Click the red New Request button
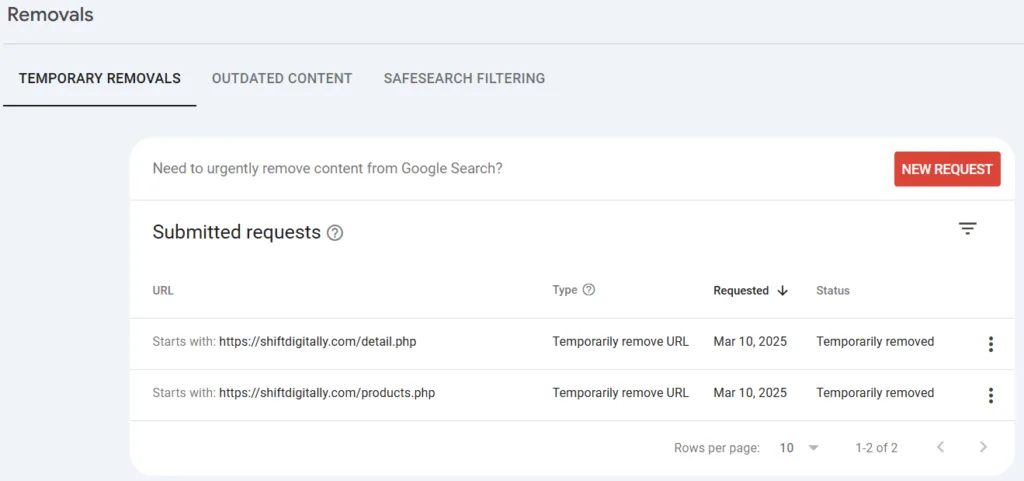This screenshot has height=481, width=1024. pos(947,169)
